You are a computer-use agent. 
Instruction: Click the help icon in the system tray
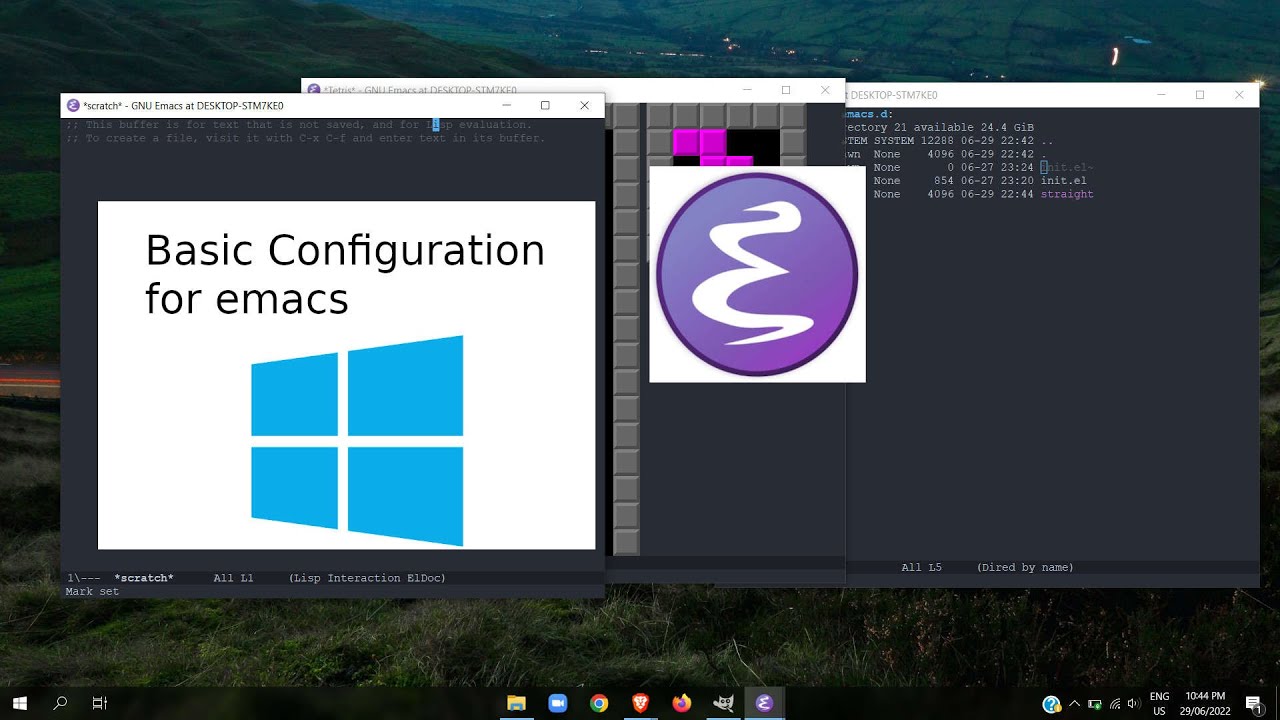pos(1051,704)
